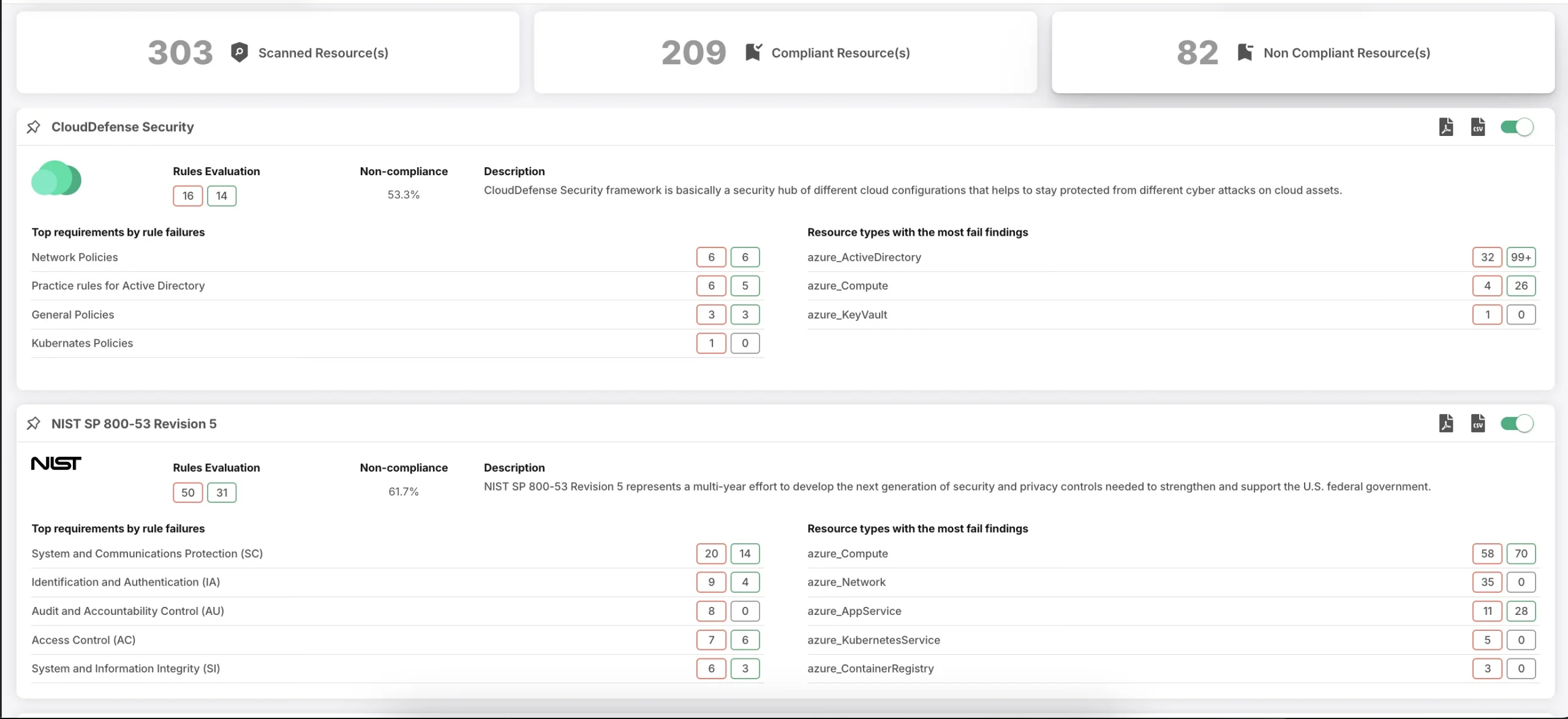Open the Compliant Resources card

coord(785,53)
